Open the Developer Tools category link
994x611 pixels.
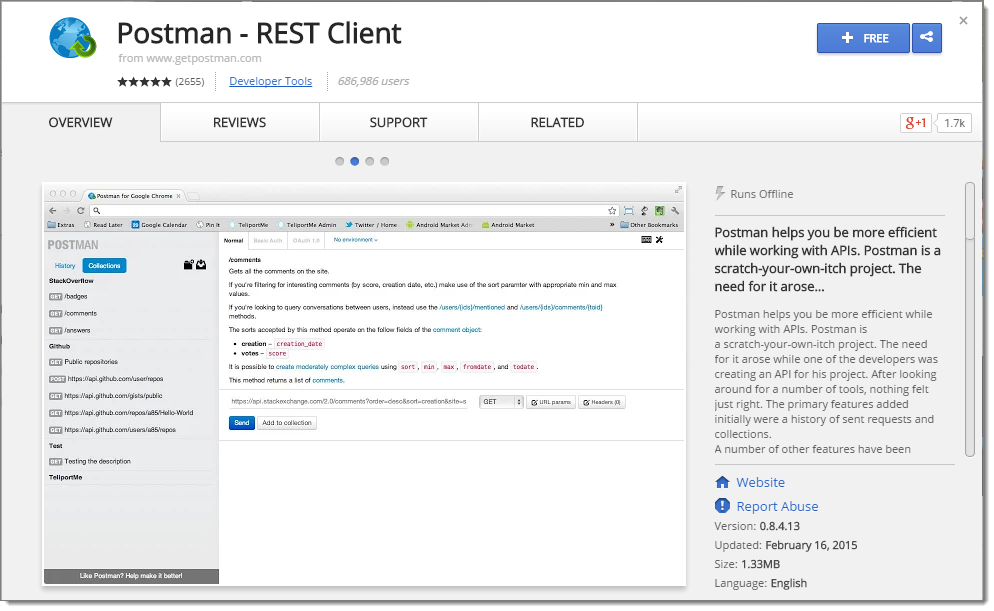pos(271,81)
